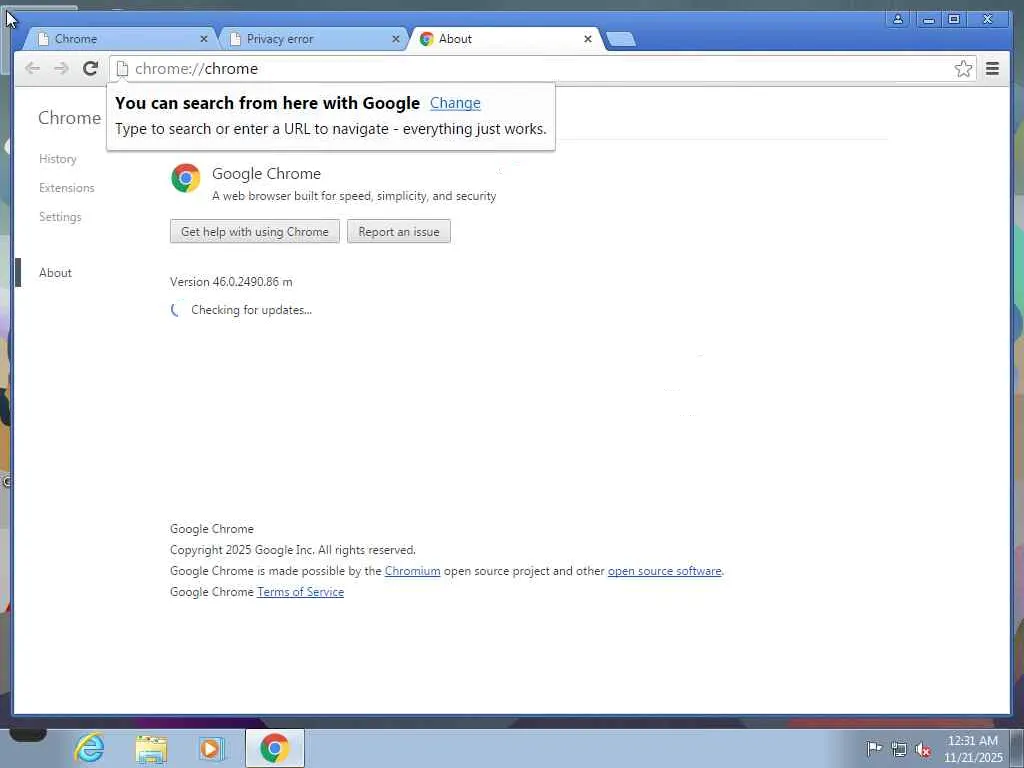Screen dimensions: 1024x768
Task: Close the Chrome tab
Action: coord(204,39)
